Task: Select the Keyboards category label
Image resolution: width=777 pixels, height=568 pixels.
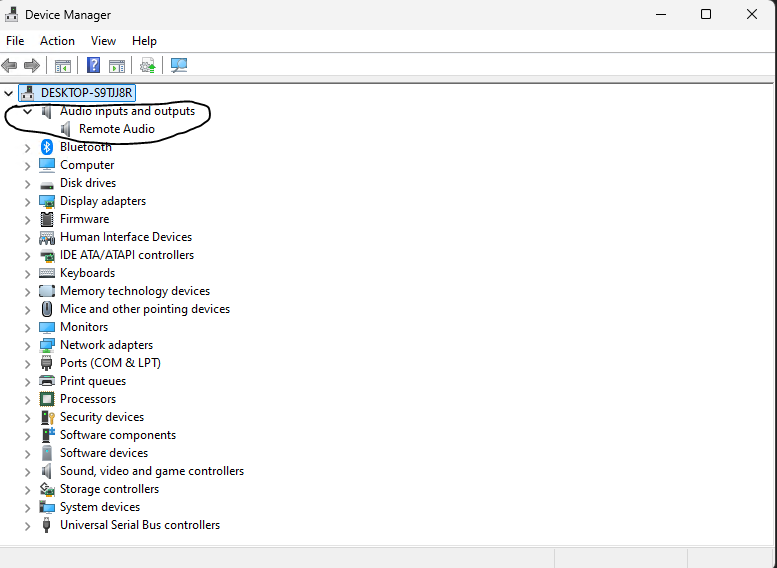Action: point(87,273)
